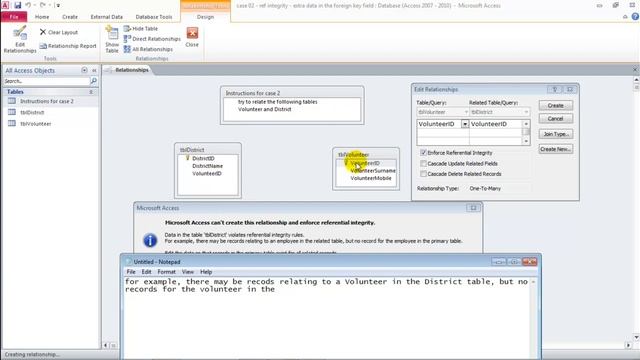
Task: Click the Access application icon in title bar
Action: pyautogui.click(x=5, y=5)
